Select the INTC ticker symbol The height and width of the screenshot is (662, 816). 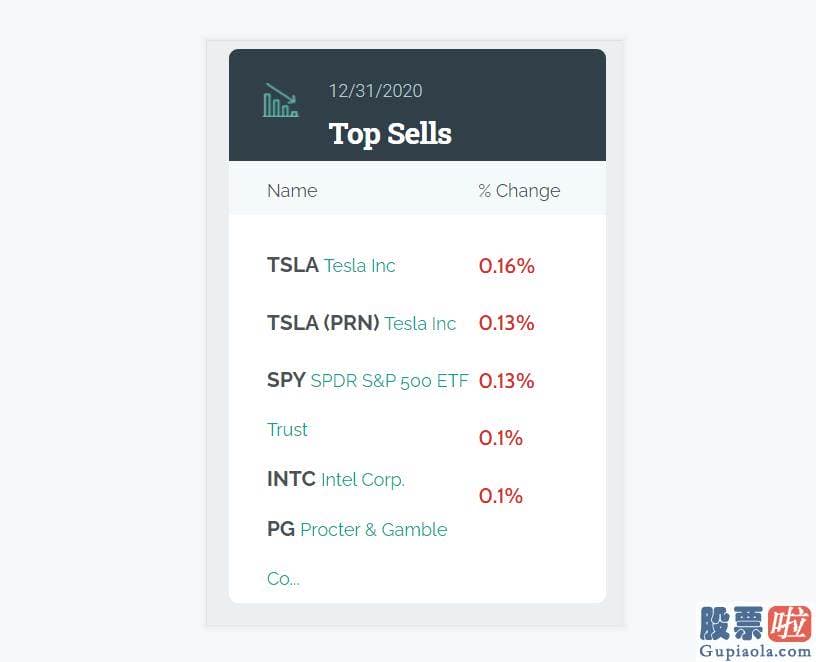[291, 479]
